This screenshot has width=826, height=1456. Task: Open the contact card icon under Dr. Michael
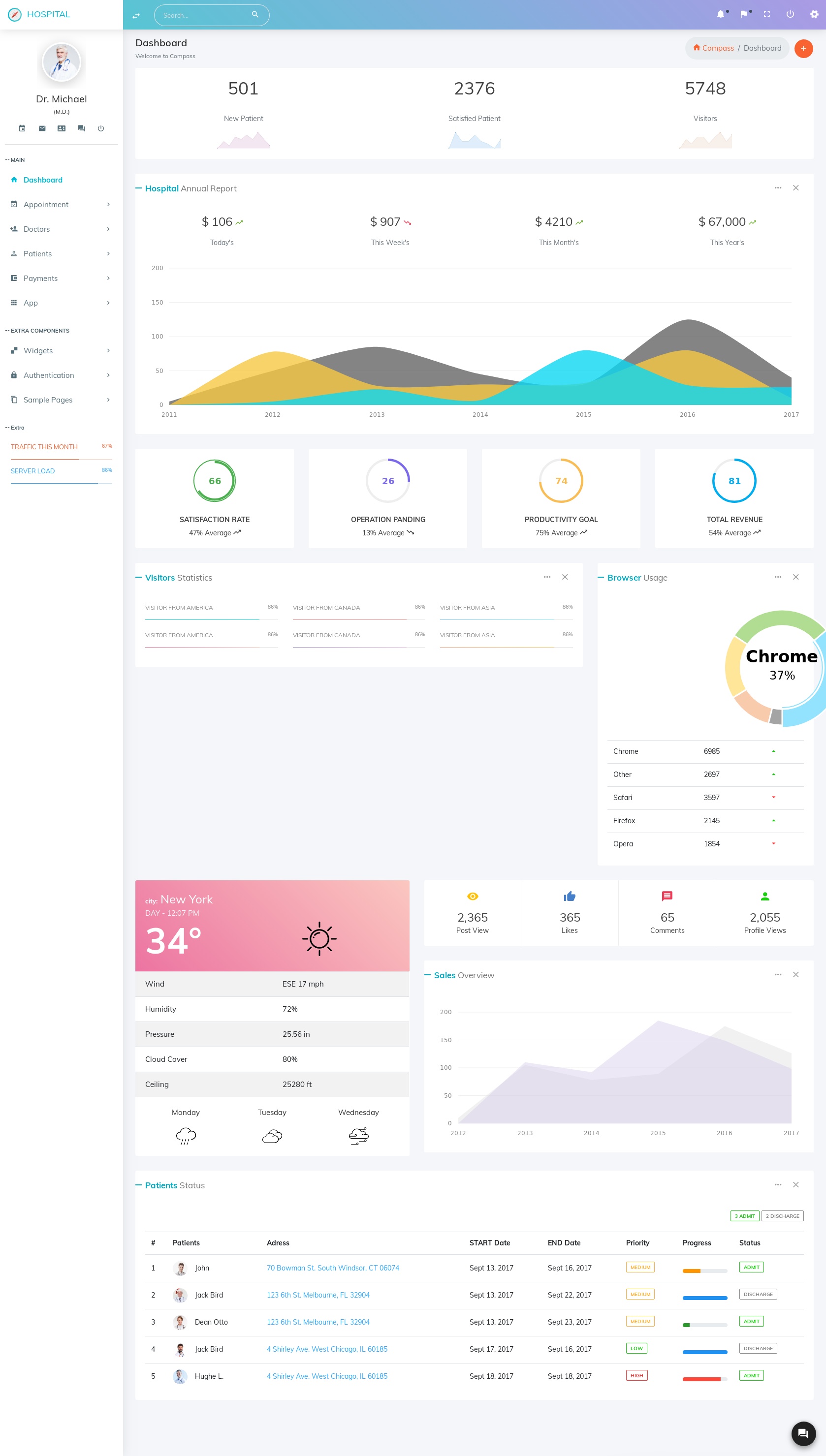click(61, 129)
